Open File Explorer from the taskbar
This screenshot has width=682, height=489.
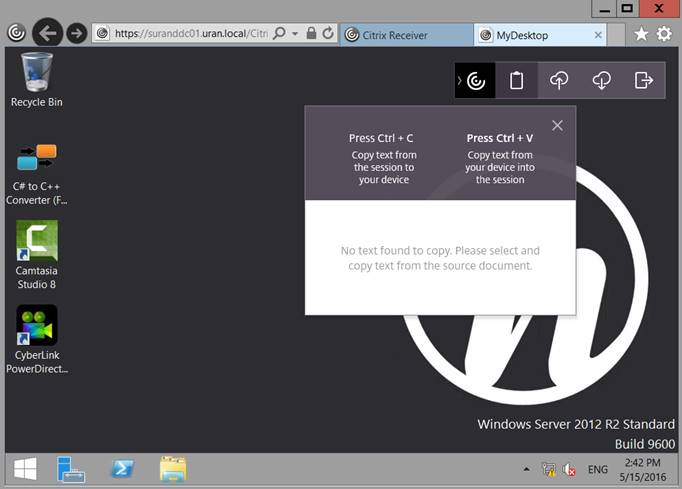point(173,469)
